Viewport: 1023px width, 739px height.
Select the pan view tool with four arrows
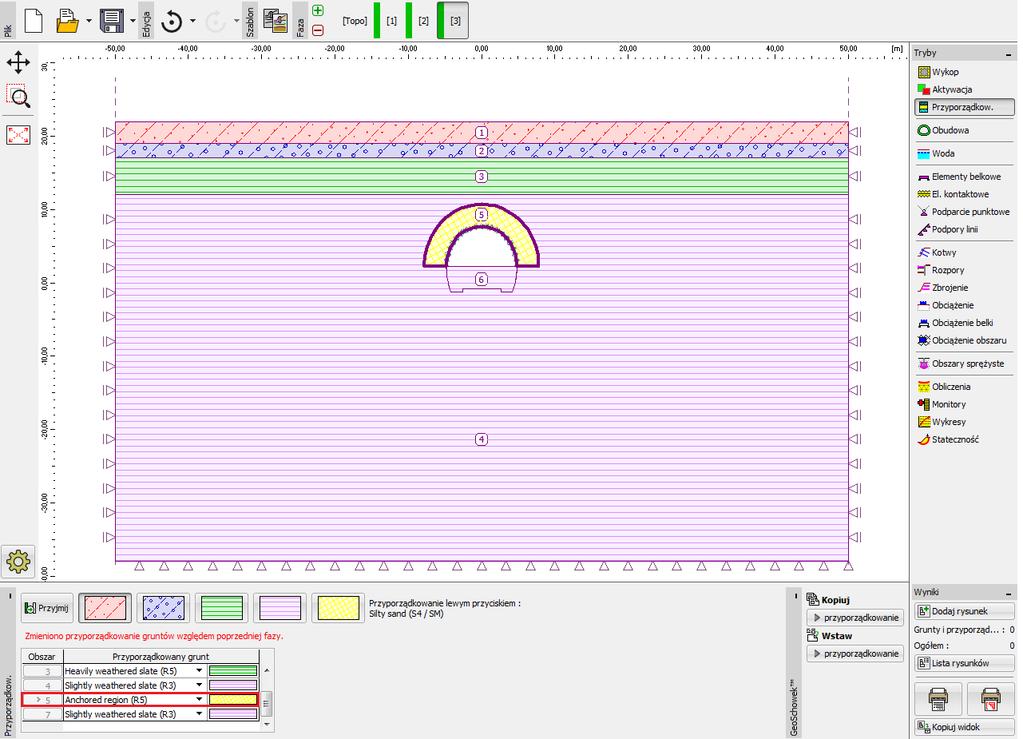(x=18, y=63)
